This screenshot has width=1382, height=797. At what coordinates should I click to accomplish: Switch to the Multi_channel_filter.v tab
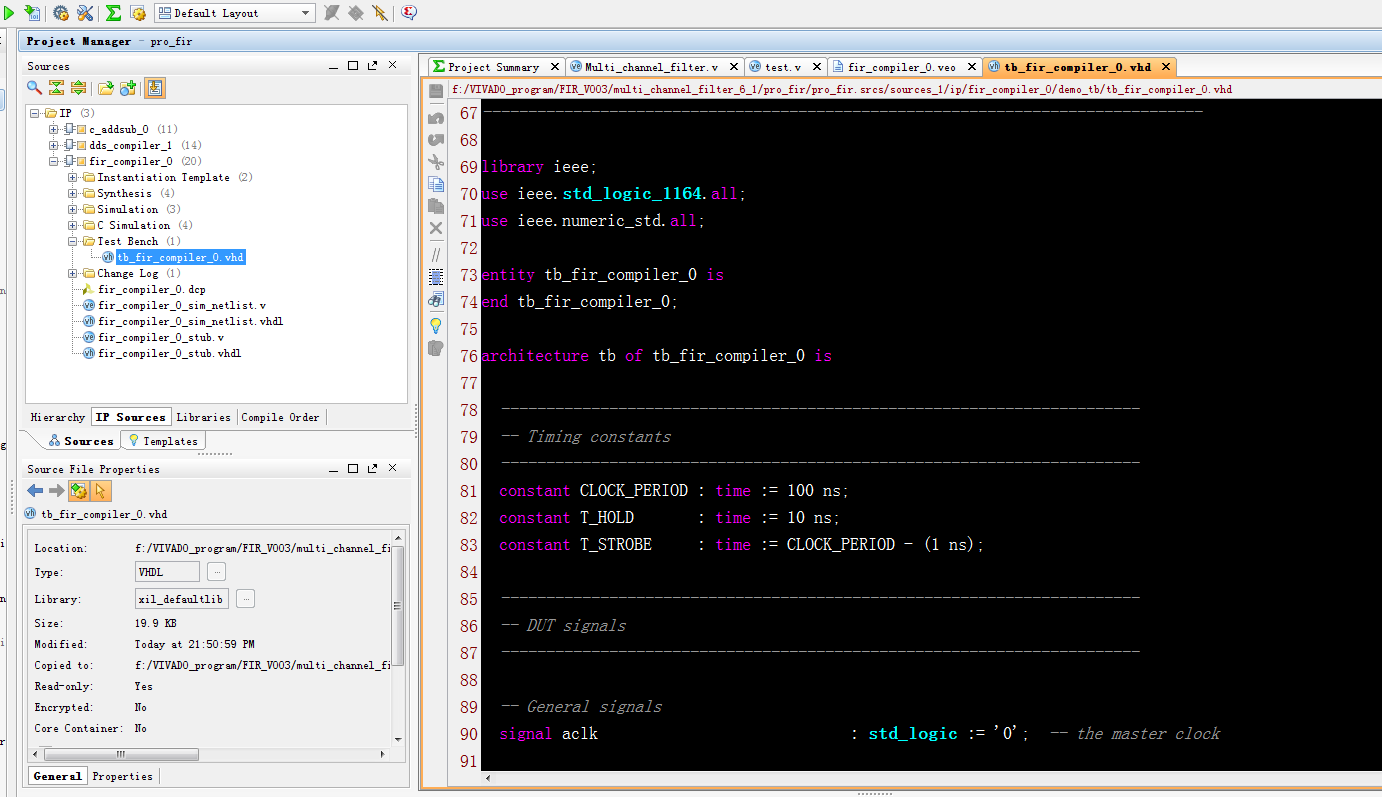tap(651, 67)
